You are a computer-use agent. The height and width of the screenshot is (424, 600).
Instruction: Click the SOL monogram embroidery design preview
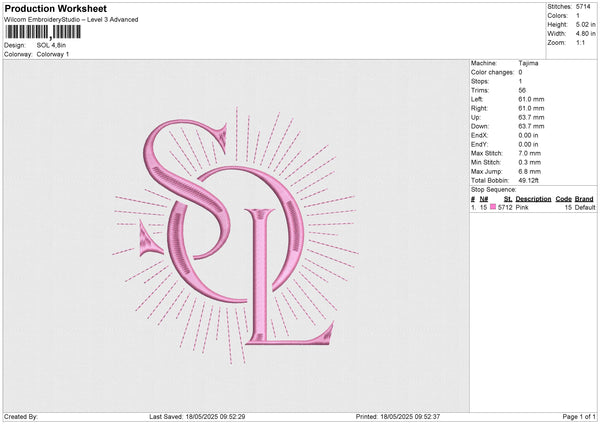point(236,237)
